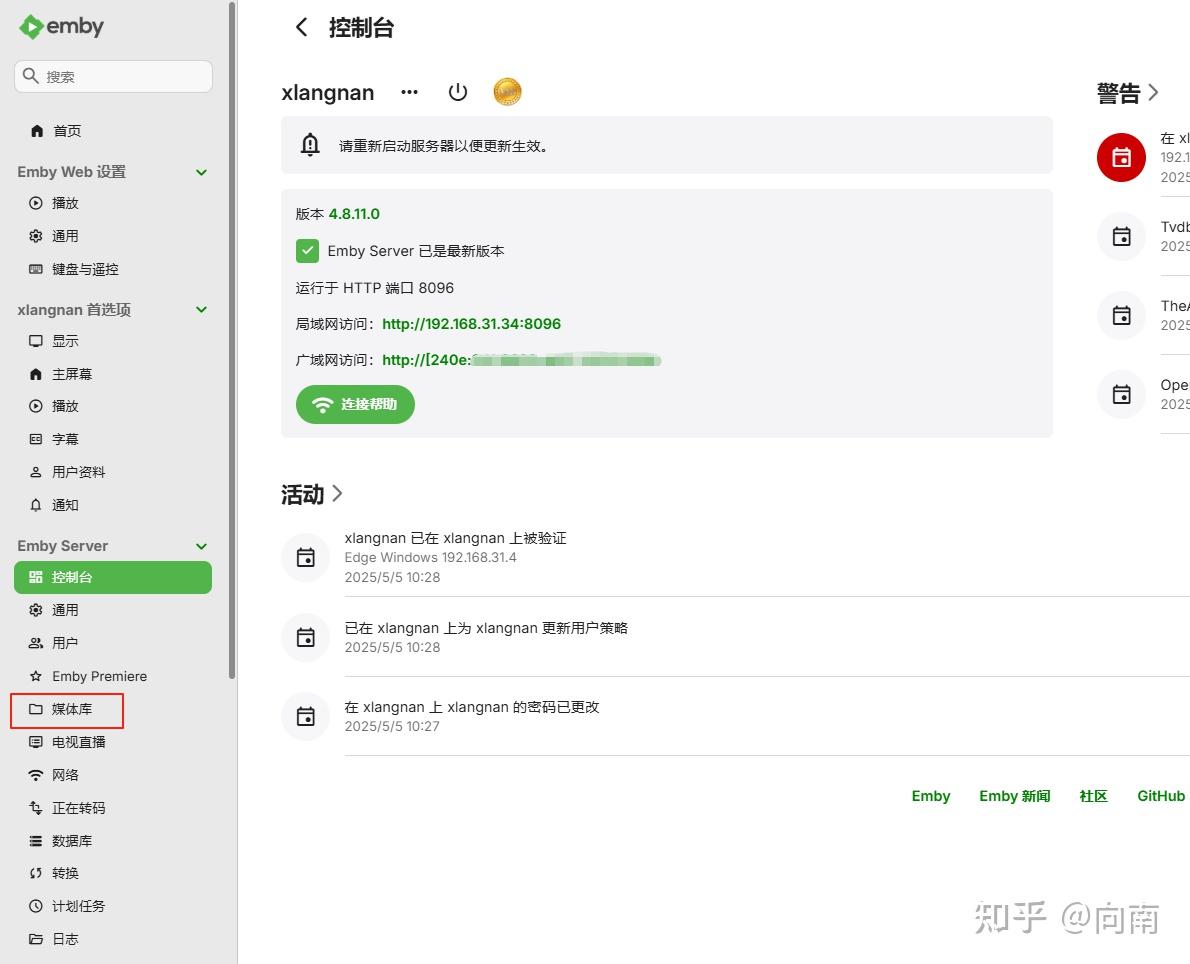Click the red calendar alert icon under 警告
The image size is (1190, 964).
point(1120,157)
